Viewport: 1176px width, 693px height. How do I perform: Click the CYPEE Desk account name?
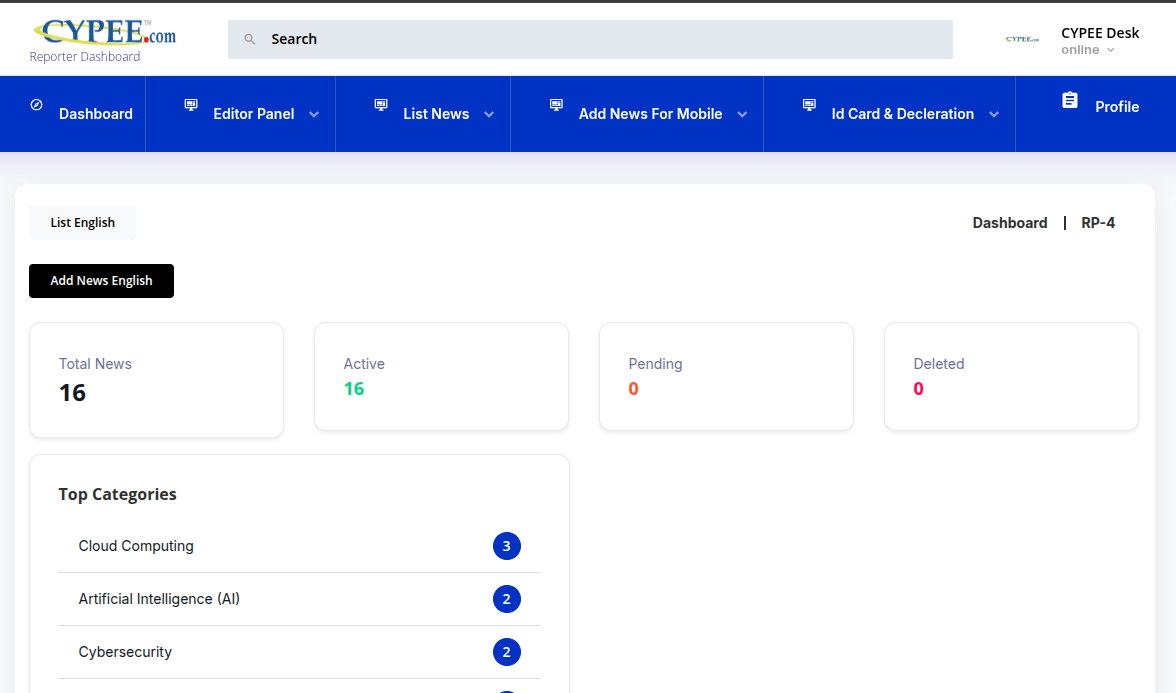(1100, 33)
